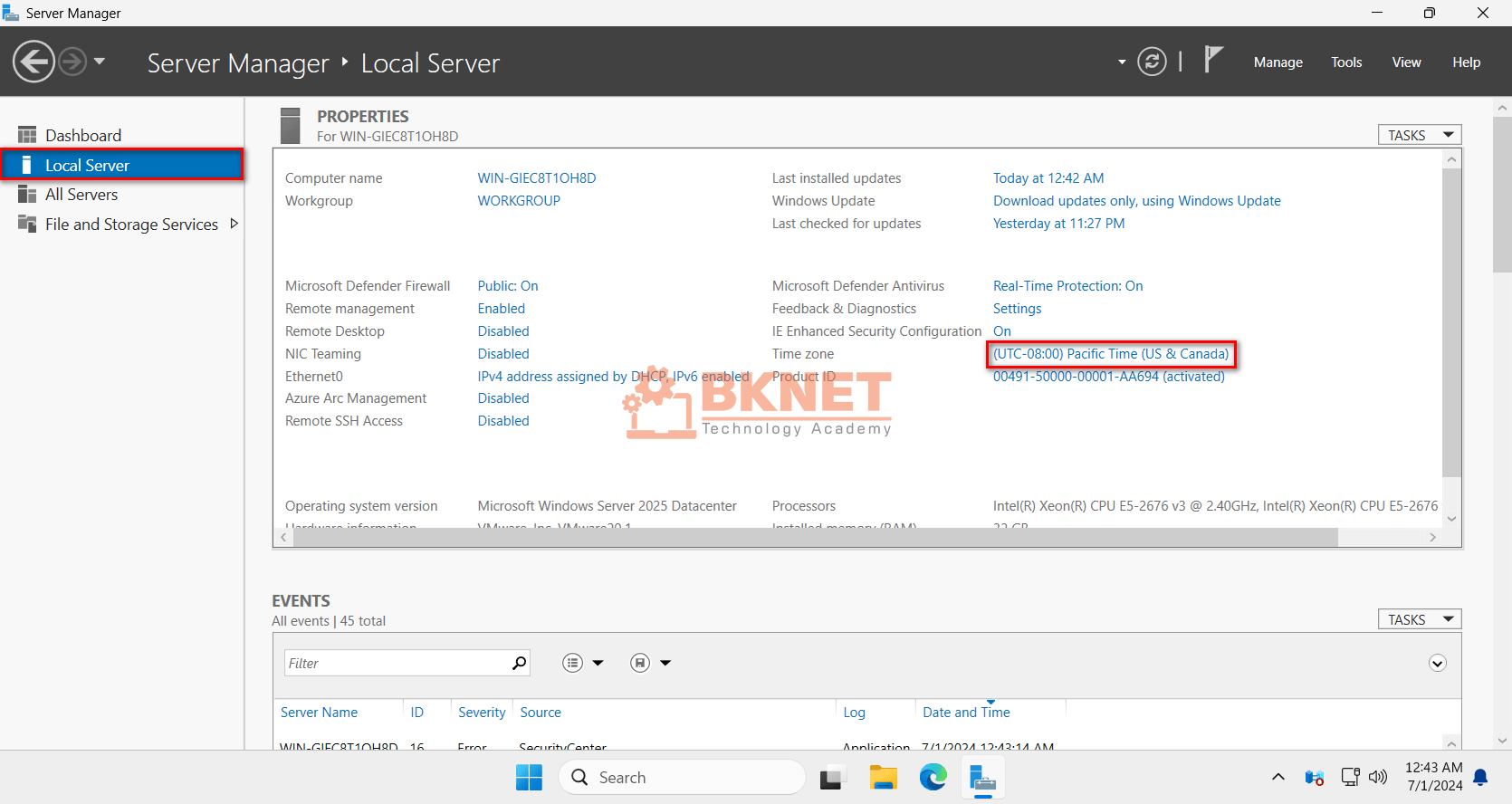Viewport: 1512px width, 804px height.
Task: Click Last installed updates Today link
Action: click(x=1048, y=178)
